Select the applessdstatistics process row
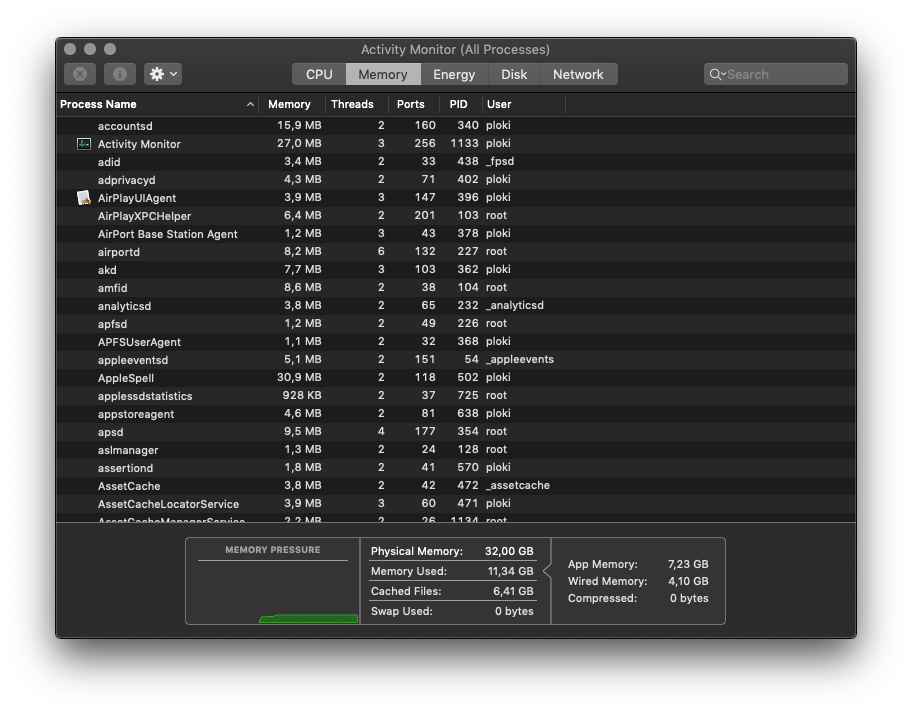The image size is (912, 712). click(456, 396)
